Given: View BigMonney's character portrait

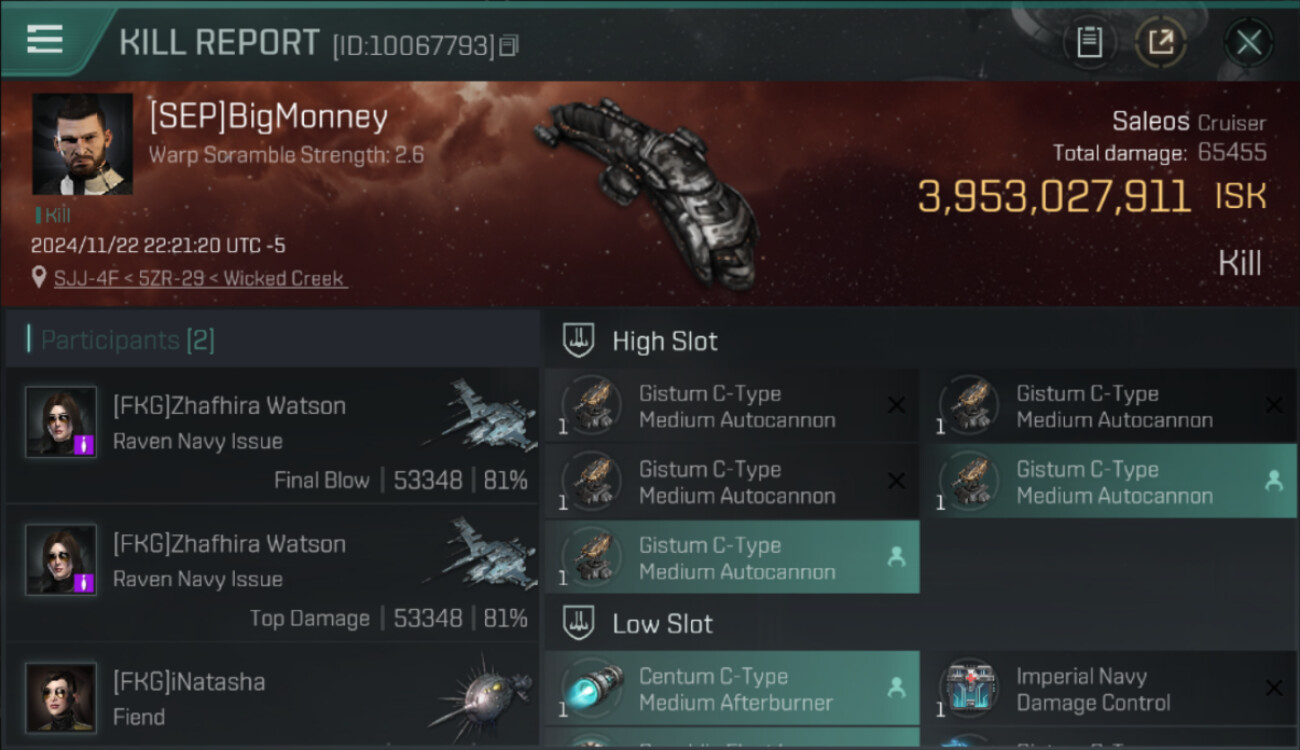Looking at the screenshot, I should click(82, 144).
